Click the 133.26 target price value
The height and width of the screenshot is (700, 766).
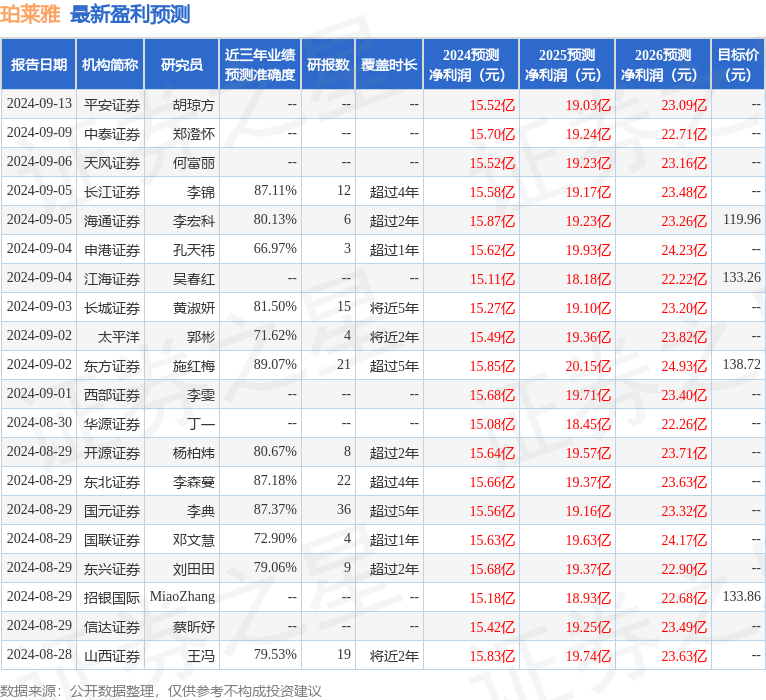742,277
